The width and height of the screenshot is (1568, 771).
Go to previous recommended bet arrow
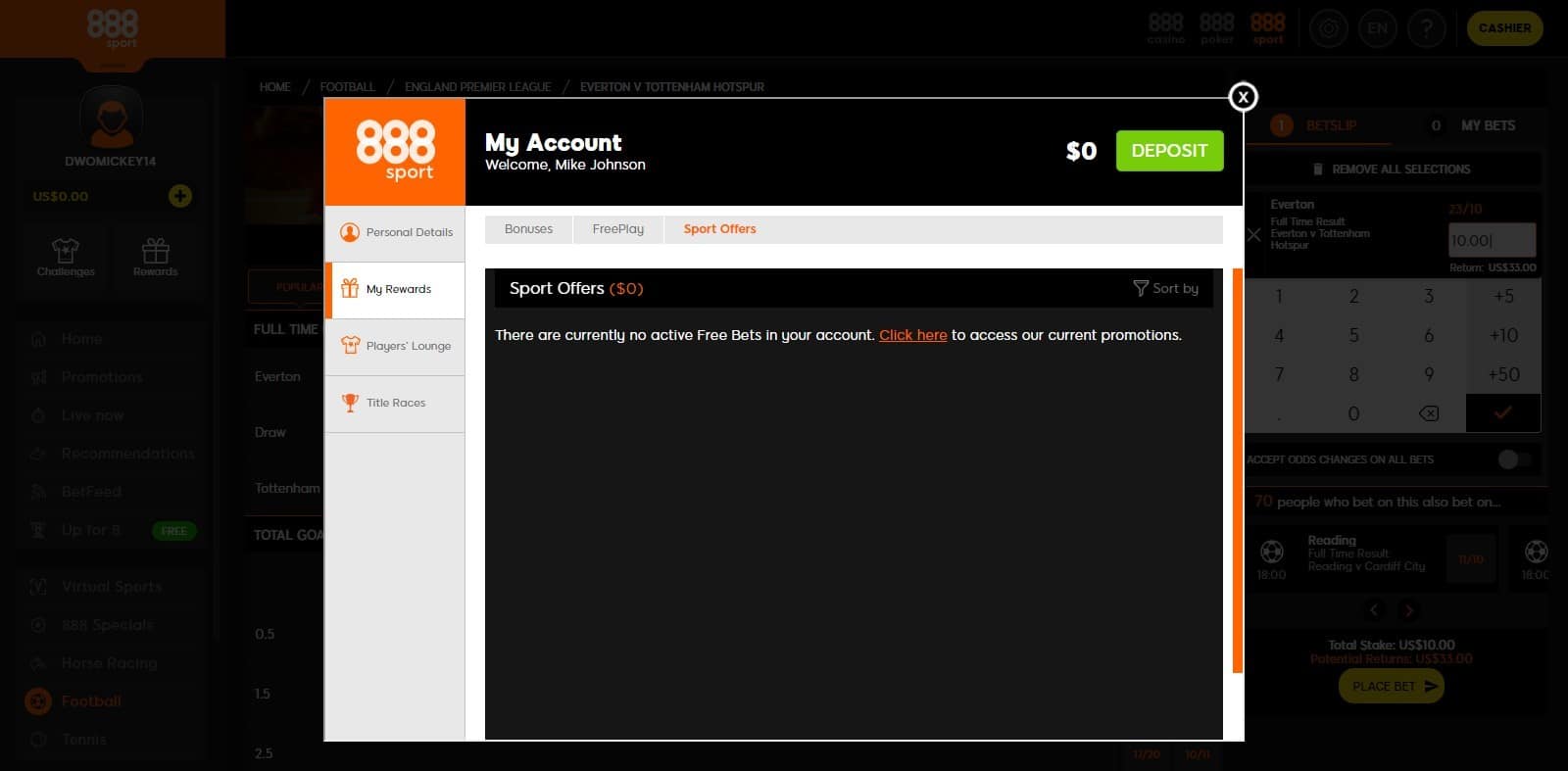coord(1374,610)
